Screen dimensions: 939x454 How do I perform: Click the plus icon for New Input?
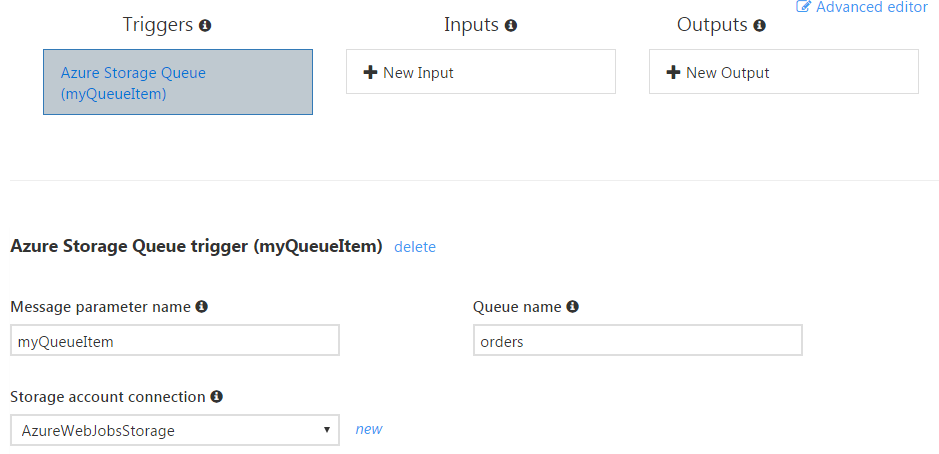[370, 73]
